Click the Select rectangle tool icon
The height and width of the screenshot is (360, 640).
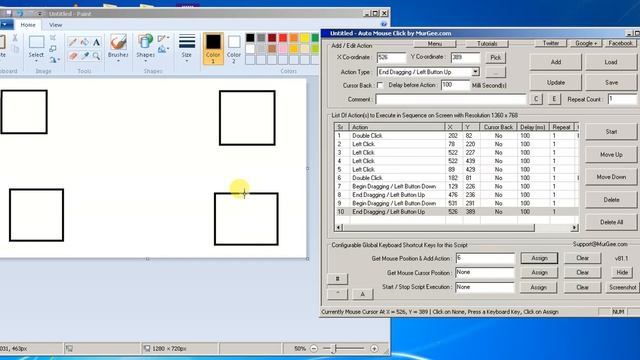36,42
